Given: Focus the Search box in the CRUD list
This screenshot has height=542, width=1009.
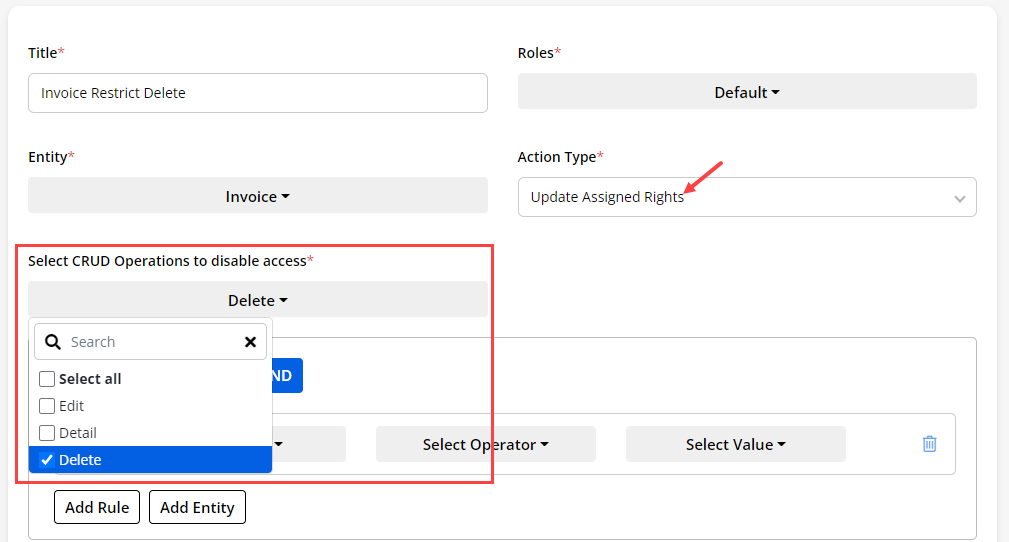Looking at the screenshot, I should click(150, 342).
